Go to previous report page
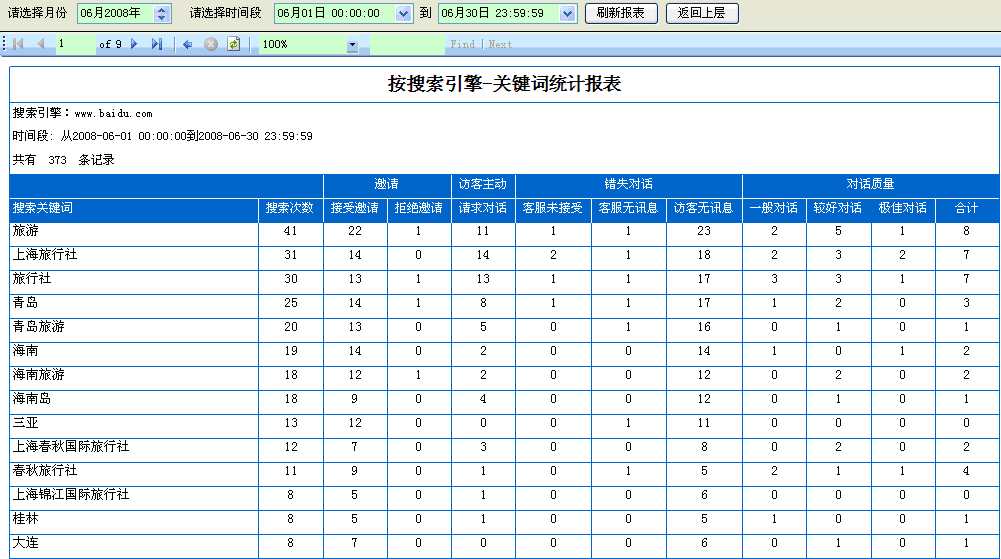 click(x=41, y=44)
